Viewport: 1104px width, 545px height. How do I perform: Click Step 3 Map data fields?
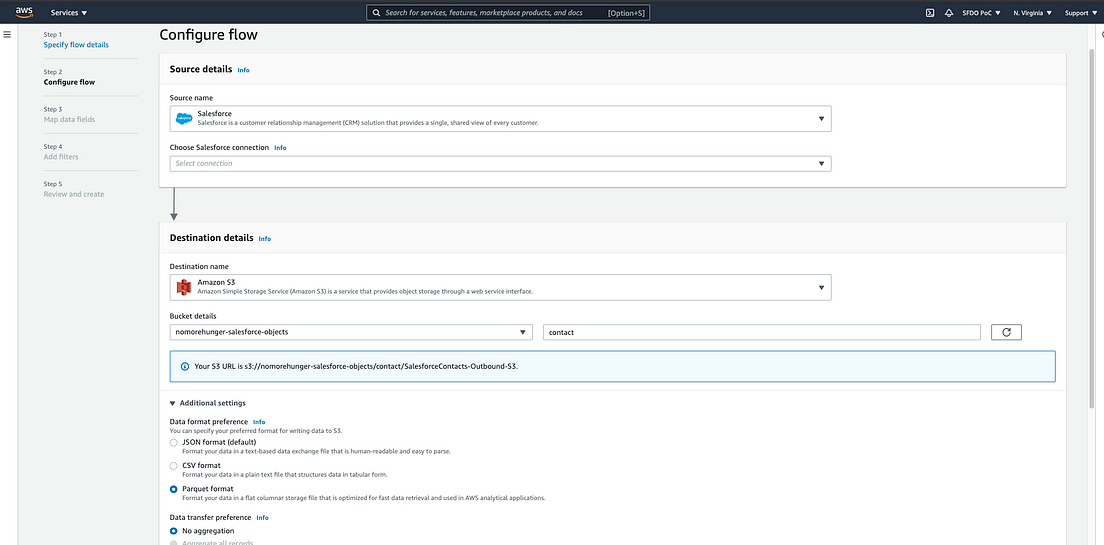click(69, 119)
